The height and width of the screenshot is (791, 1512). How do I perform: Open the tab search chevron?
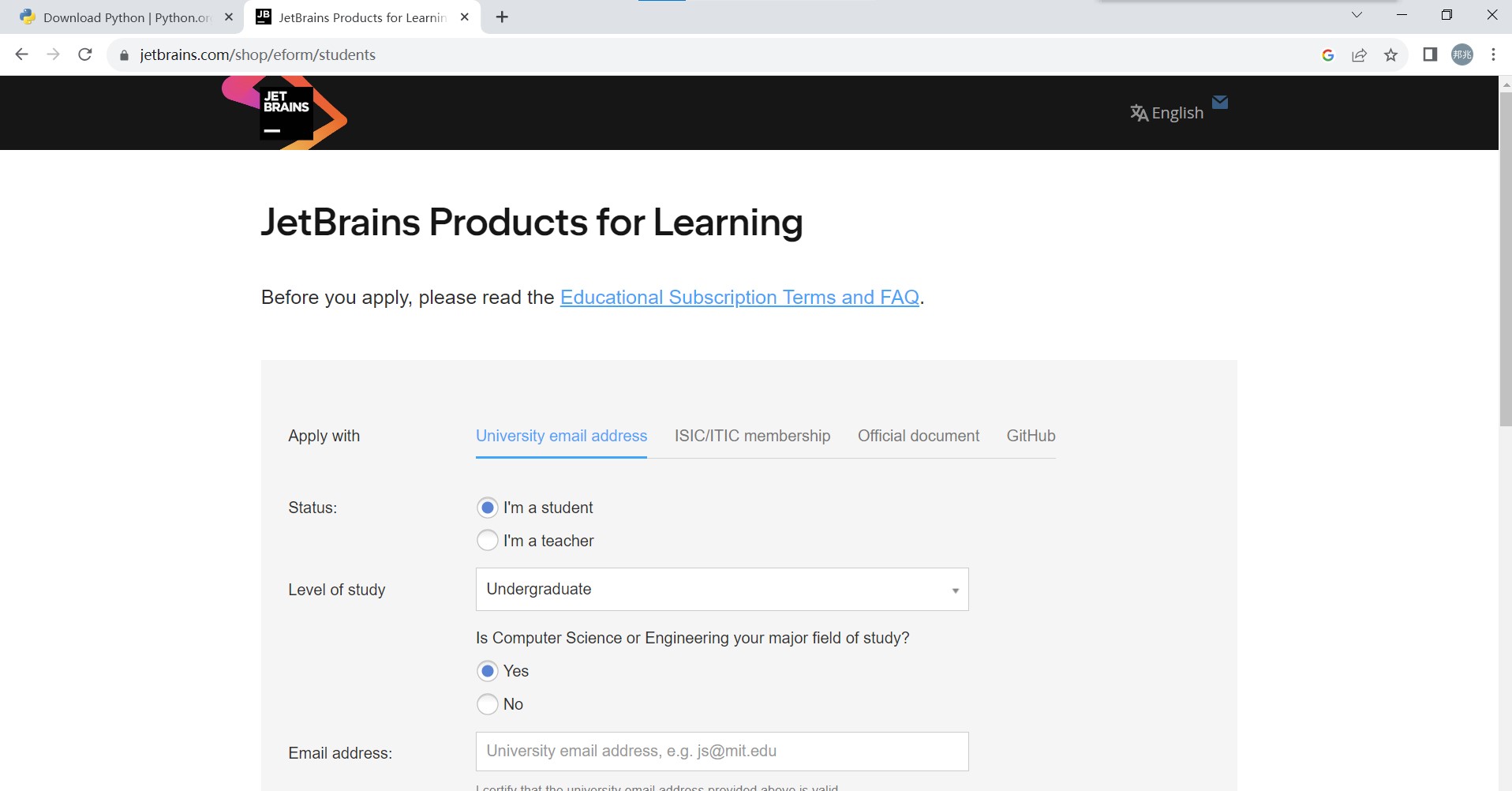(x=1357, y=15)
